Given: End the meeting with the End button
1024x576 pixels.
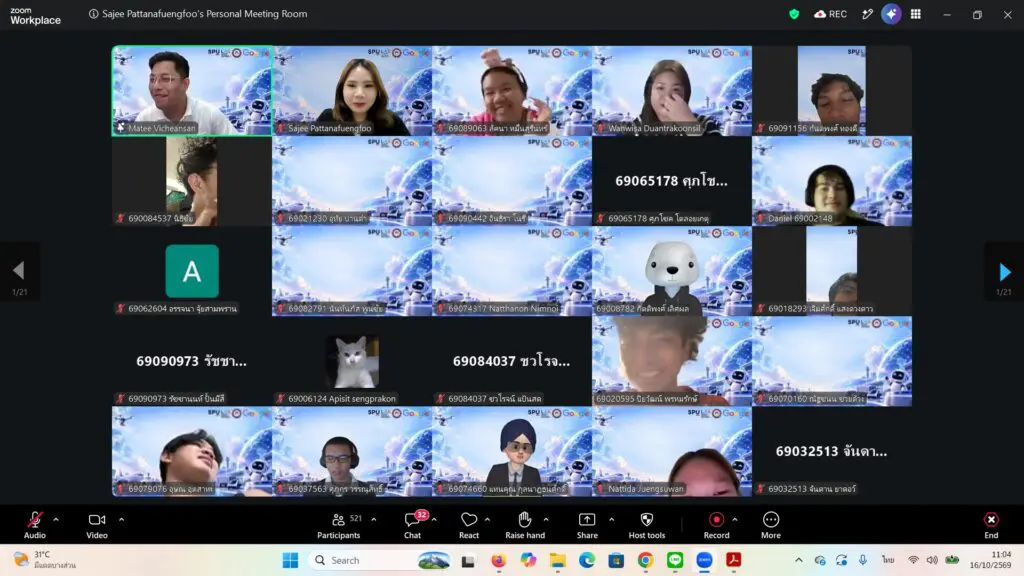Looking at the screenshot, I should pyautogui.click(x=991, y=525).
